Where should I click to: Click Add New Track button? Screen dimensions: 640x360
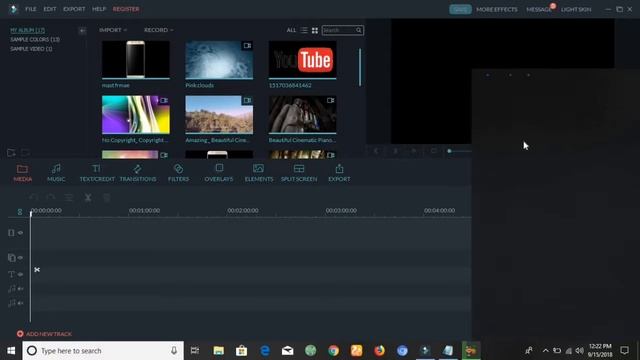(44, 334)
